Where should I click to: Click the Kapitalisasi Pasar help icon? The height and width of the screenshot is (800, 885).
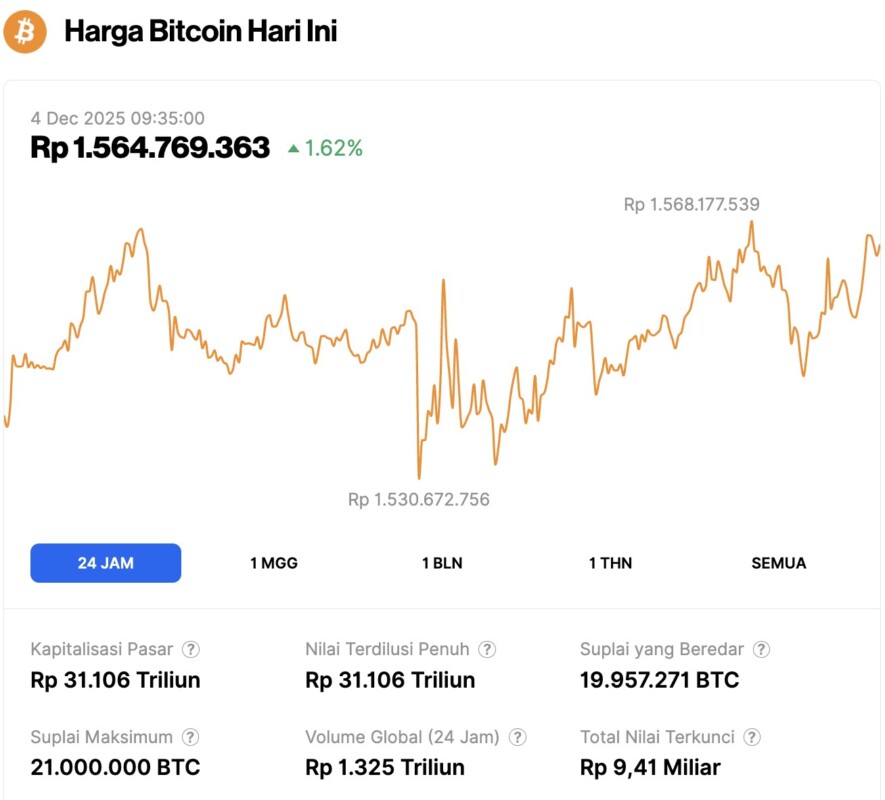pyautogui.click(x=191, y=649)
